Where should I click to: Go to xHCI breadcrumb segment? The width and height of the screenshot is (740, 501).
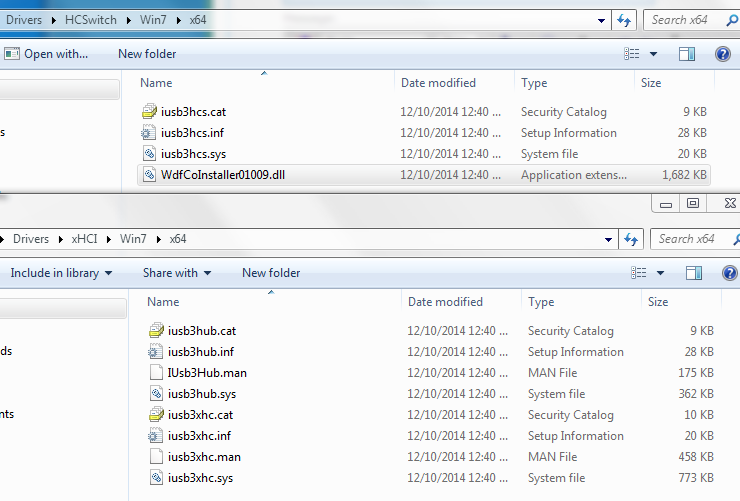point(84,239)
